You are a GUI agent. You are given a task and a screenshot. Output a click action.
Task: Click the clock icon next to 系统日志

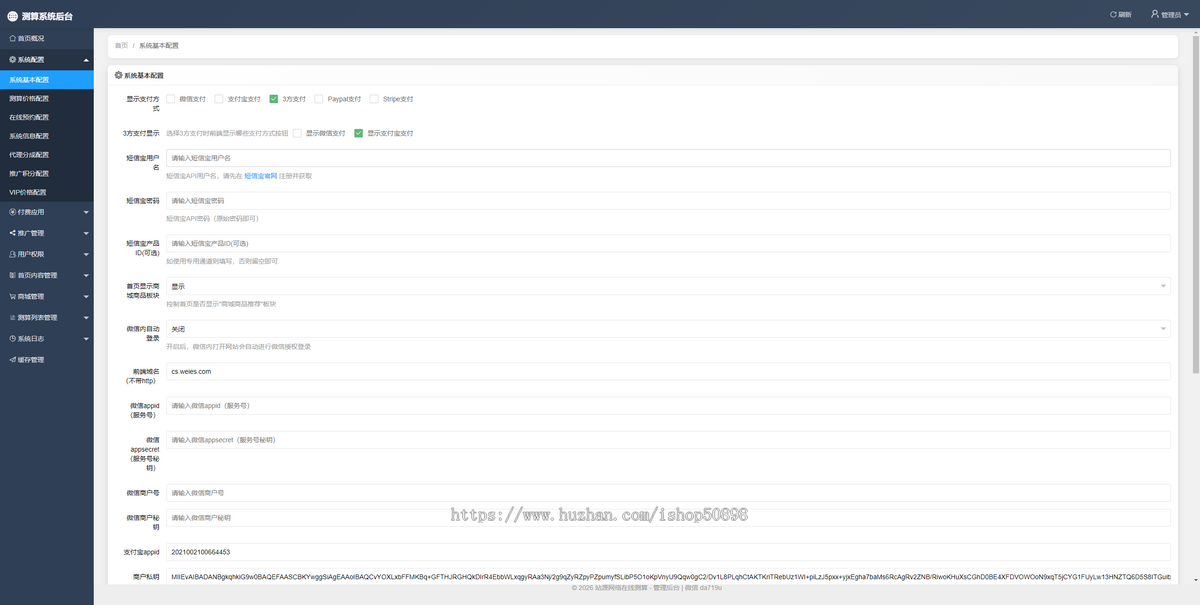point(12,338)
